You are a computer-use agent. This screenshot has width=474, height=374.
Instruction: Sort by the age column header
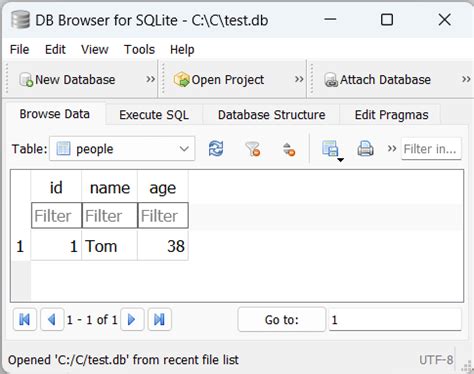point(163,188)
